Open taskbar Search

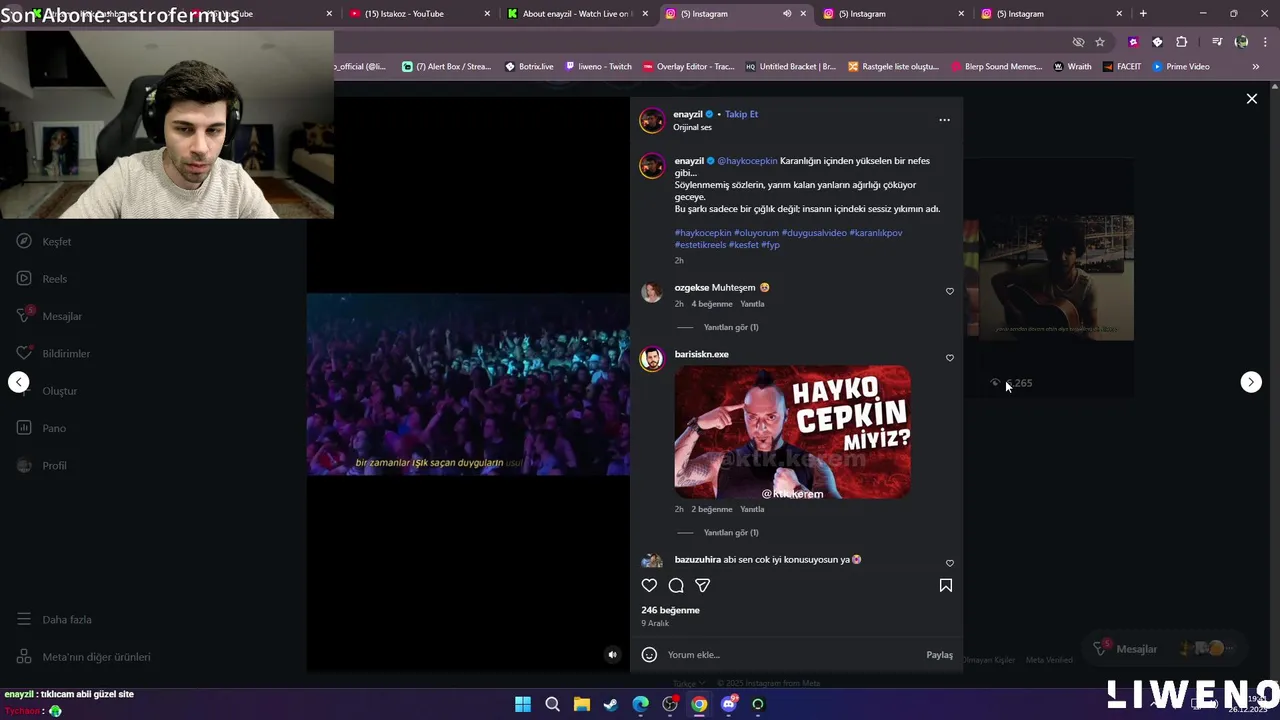[552, 705]
